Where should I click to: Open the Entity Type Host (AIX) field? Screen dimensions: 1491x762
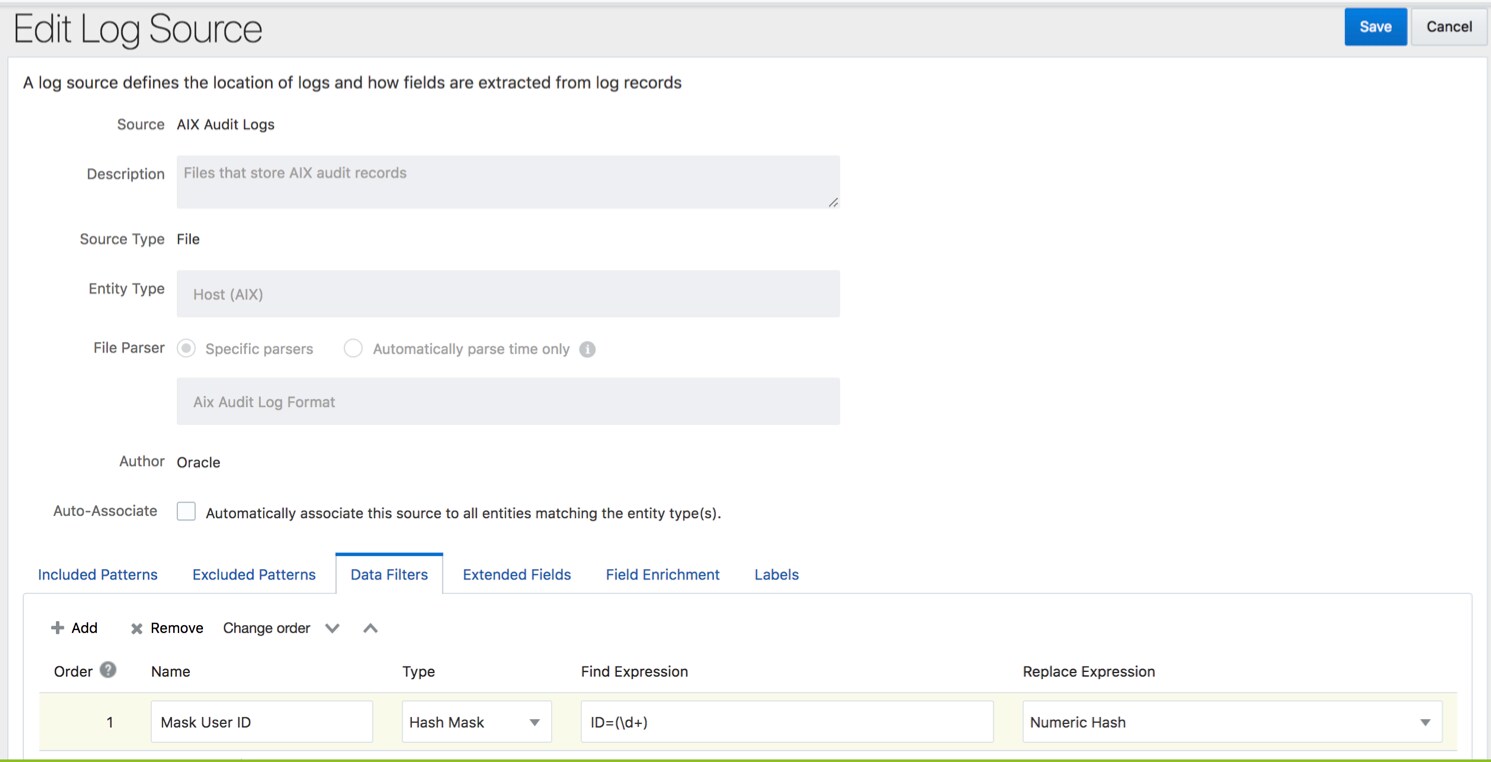pos(508,294)
